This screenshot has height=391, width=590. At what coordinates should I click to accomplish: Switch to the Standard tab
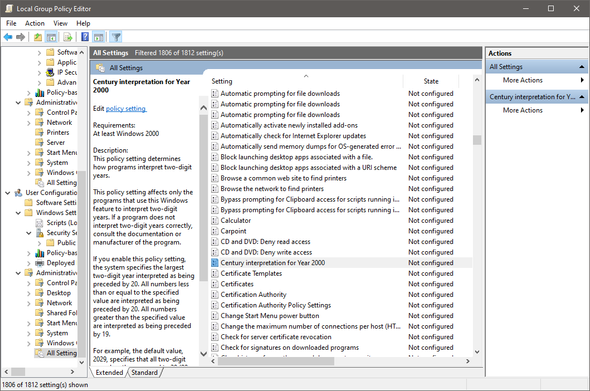coord(144,372)
